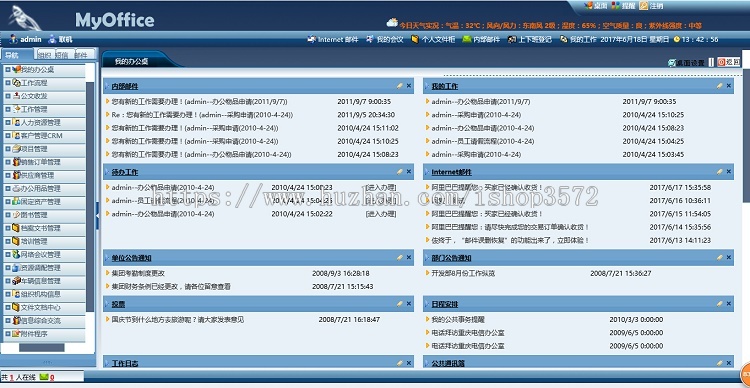Expand the 销售订单管理 tree node
750x388 pixels.
(x=8, y=162)
